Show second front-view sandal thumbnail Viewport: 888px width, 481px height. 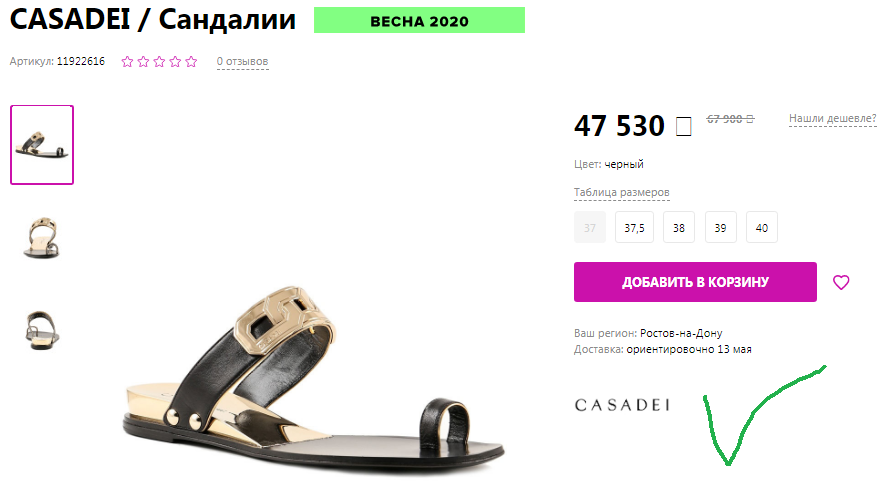point(41,238)
